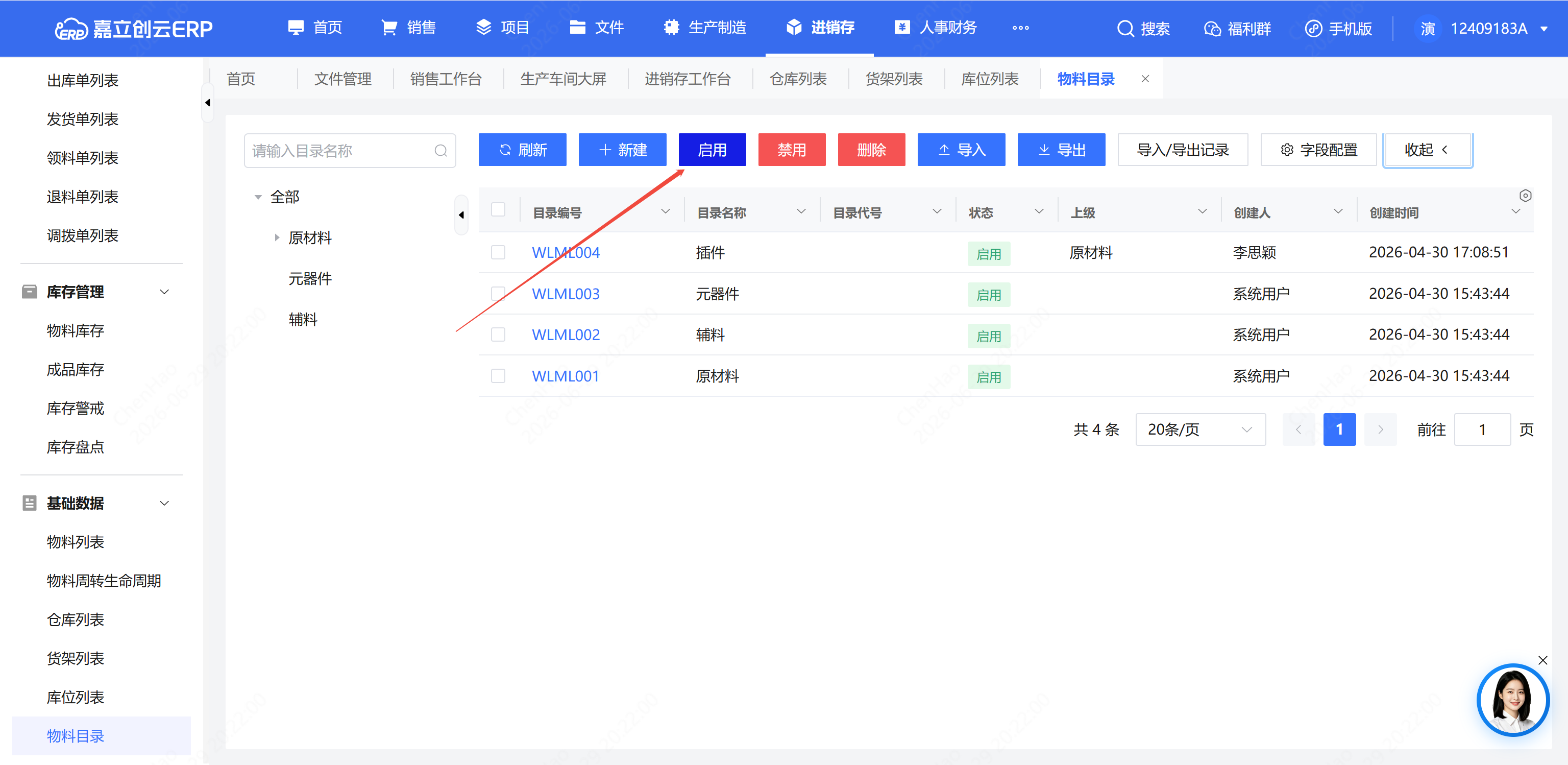Open the 手机版 mobile version link
This screenshot has width=1568, height=765.
[1338, 29]
